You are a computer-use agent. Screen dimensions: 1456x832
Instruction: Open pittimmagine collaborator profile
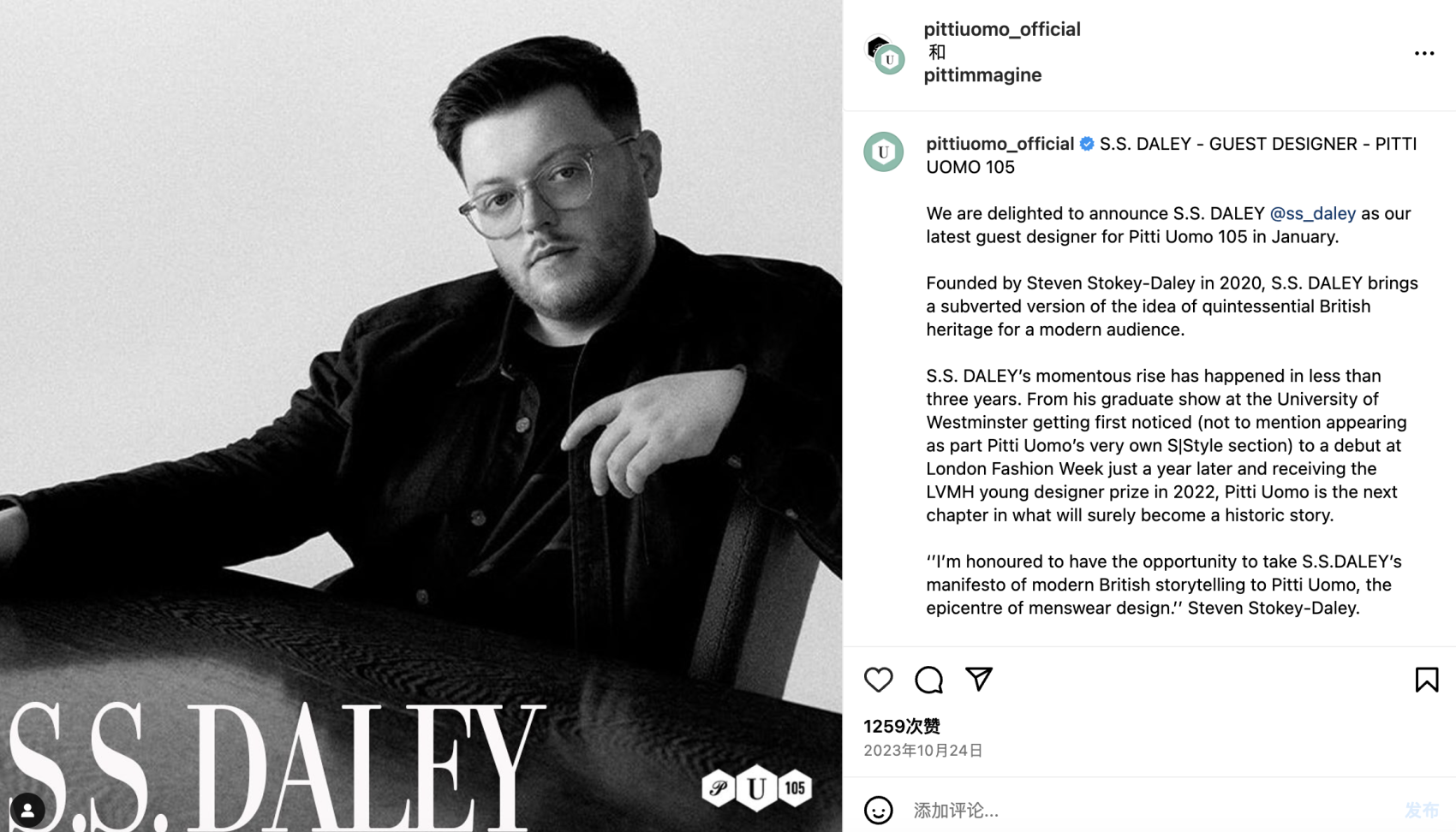pos(982,75)
